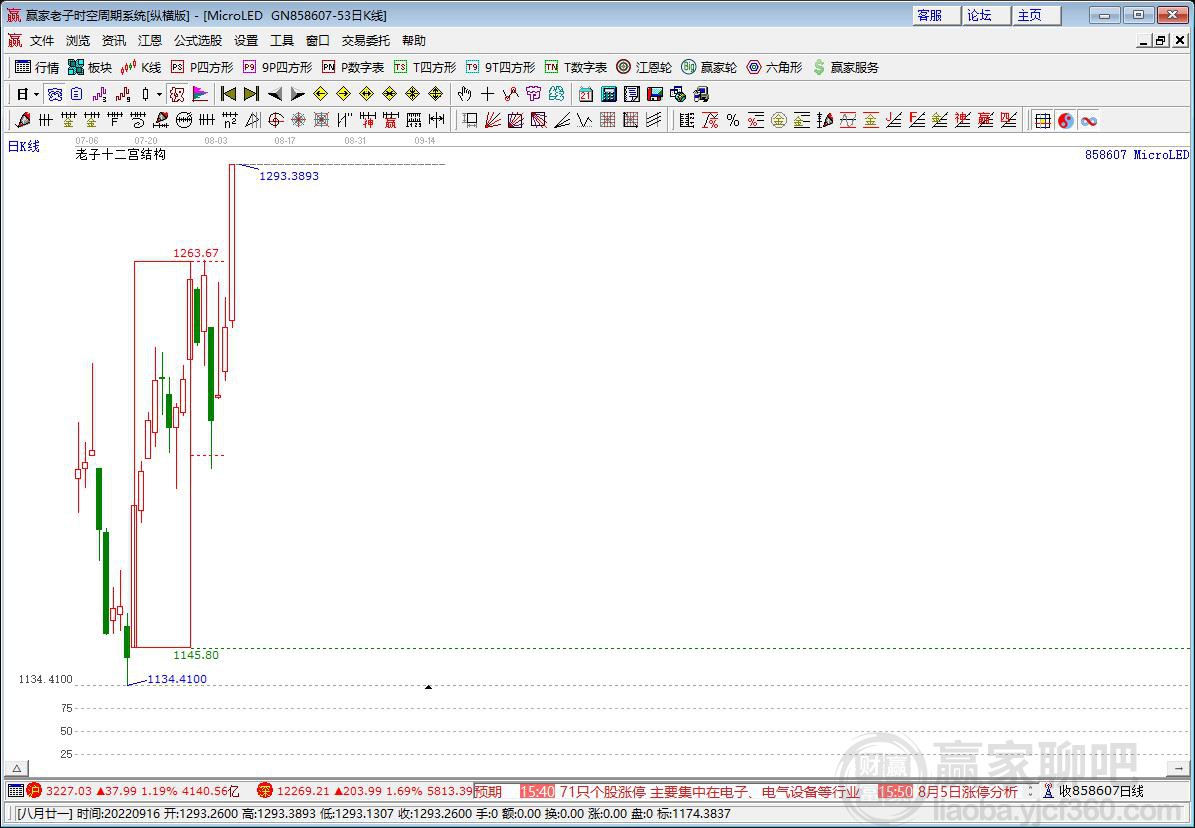1195x828 pixels.
Task: Toggle the 权 price adjustment button
Action: (x=177, y=95)
